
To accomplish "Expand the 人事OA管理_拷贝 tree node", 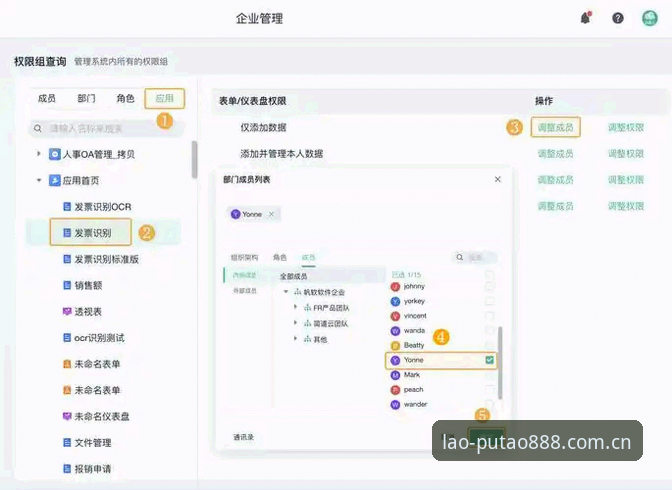I will pyautogui.click(x=39, y=153).
